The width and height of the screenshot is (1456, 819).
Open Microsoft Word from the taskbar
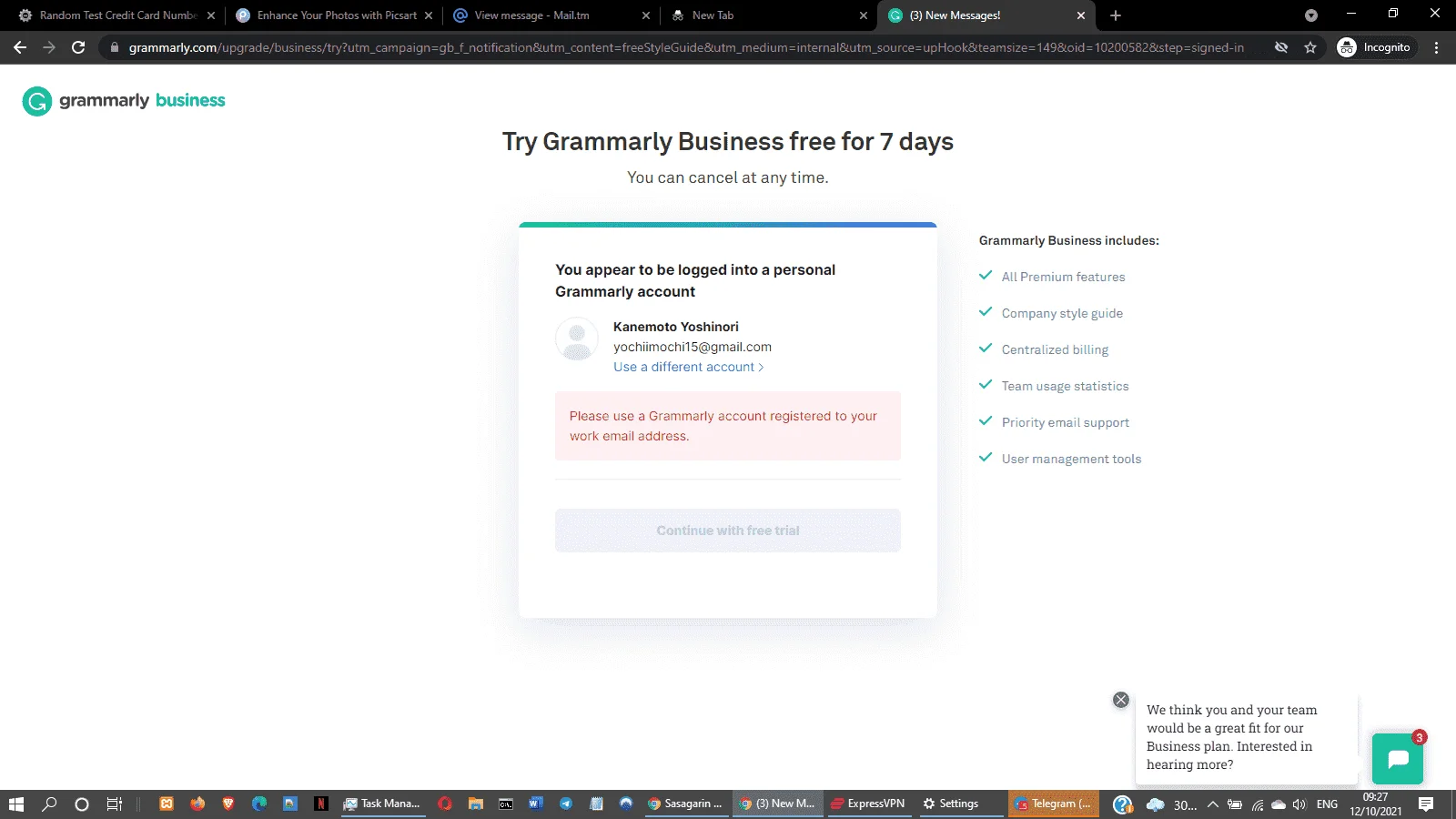[535, 804]
